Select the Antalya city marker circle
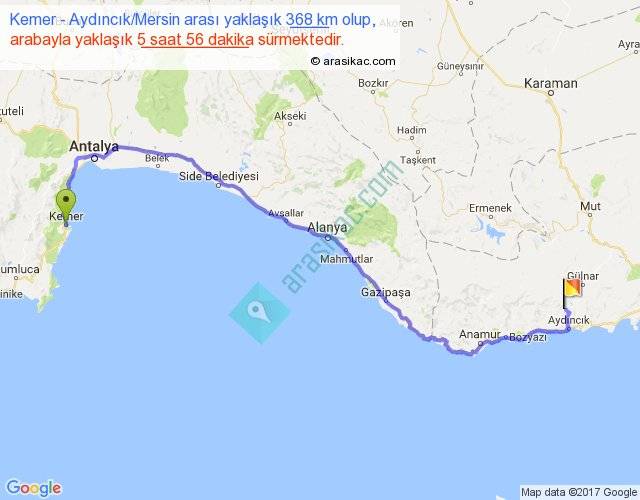Viewport: 640px width, 500px height. (94, 158)
